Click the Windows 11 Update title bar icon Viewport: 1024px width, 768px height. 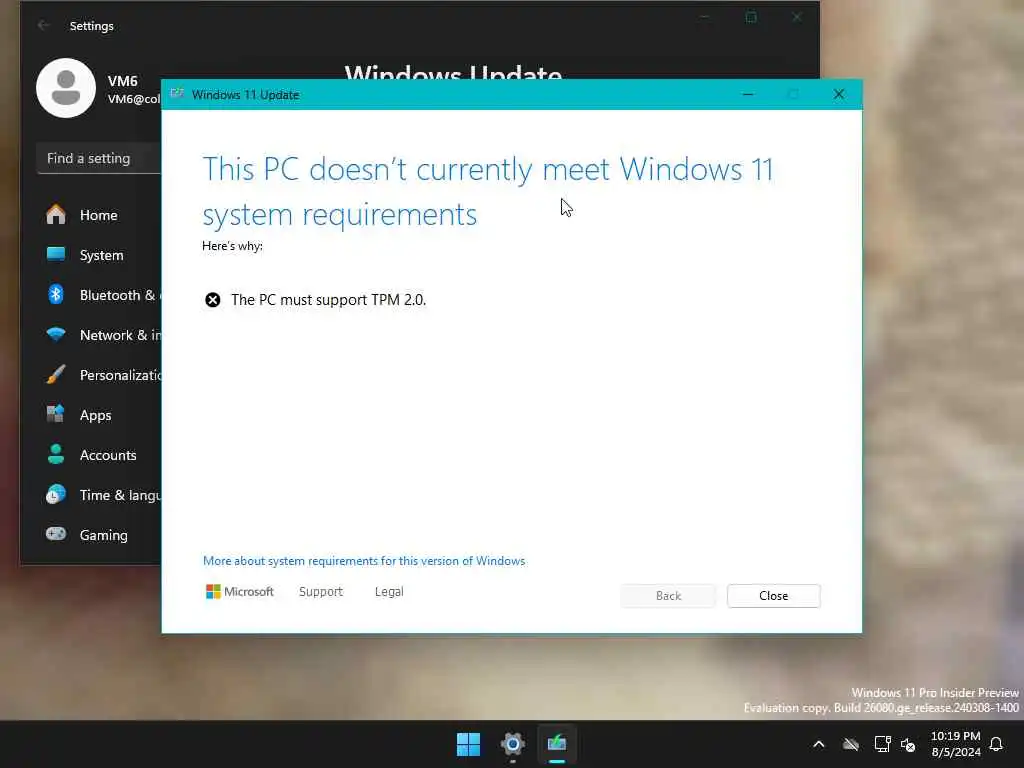(176, 94)
